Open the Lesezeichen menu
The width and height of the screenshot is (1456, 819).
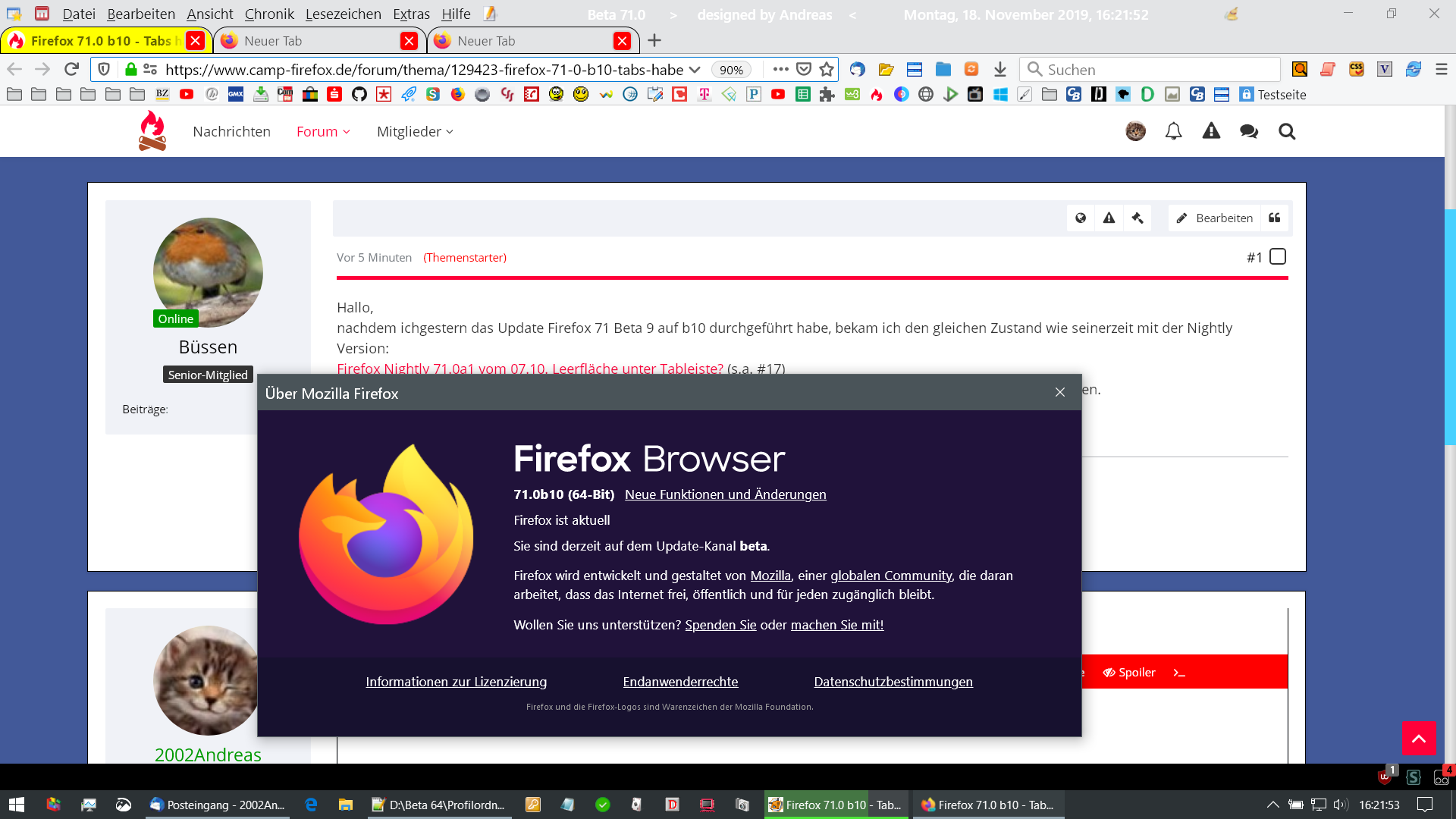coord(343,14)
